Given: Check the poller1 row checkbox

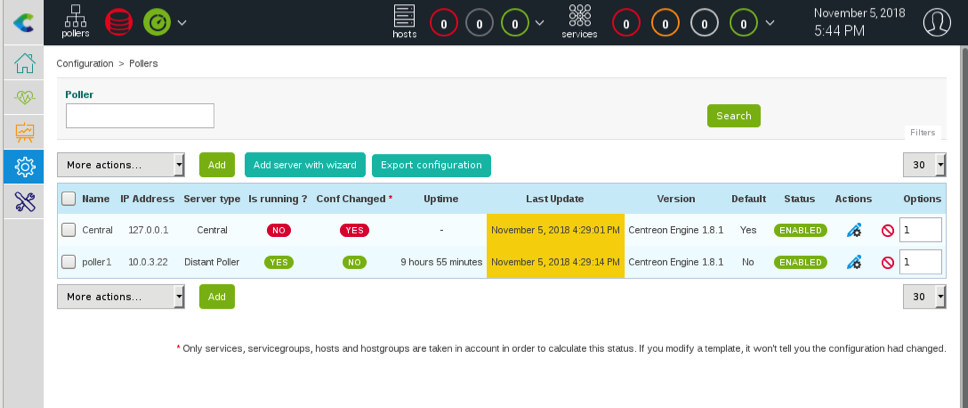Looking at the screenshot, I should coord(69,262).
